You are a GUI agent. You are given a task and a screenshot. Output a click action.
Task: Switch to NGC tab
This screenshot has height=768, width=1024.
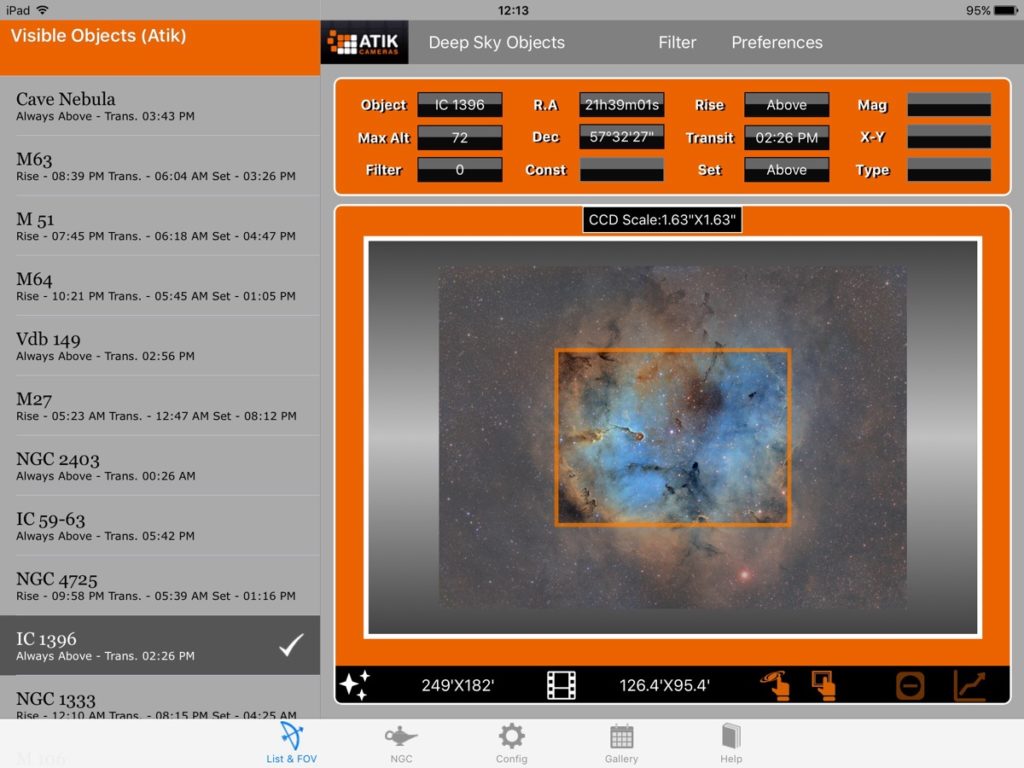tap(401, 743)
